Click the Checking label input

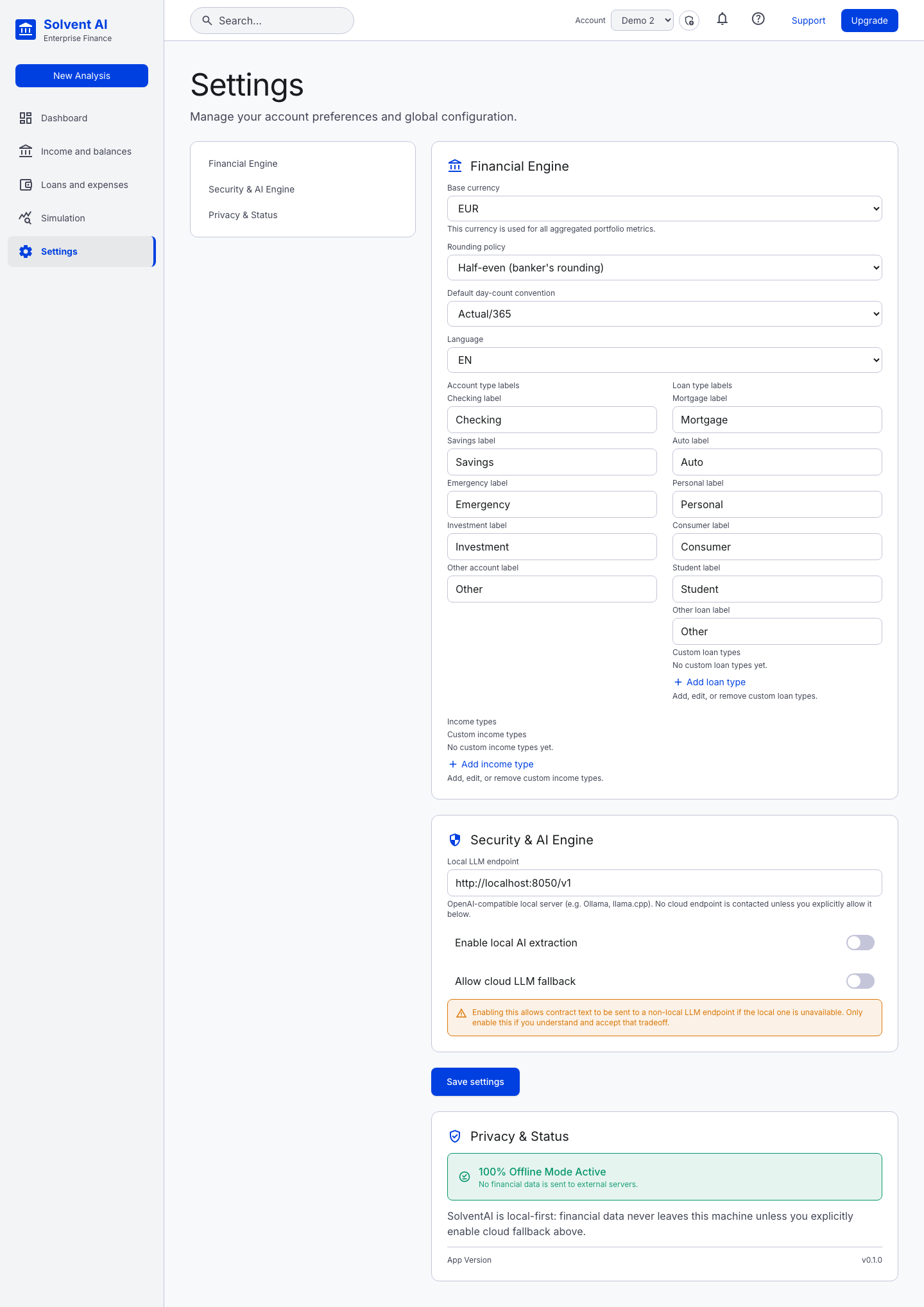[552, 420]
